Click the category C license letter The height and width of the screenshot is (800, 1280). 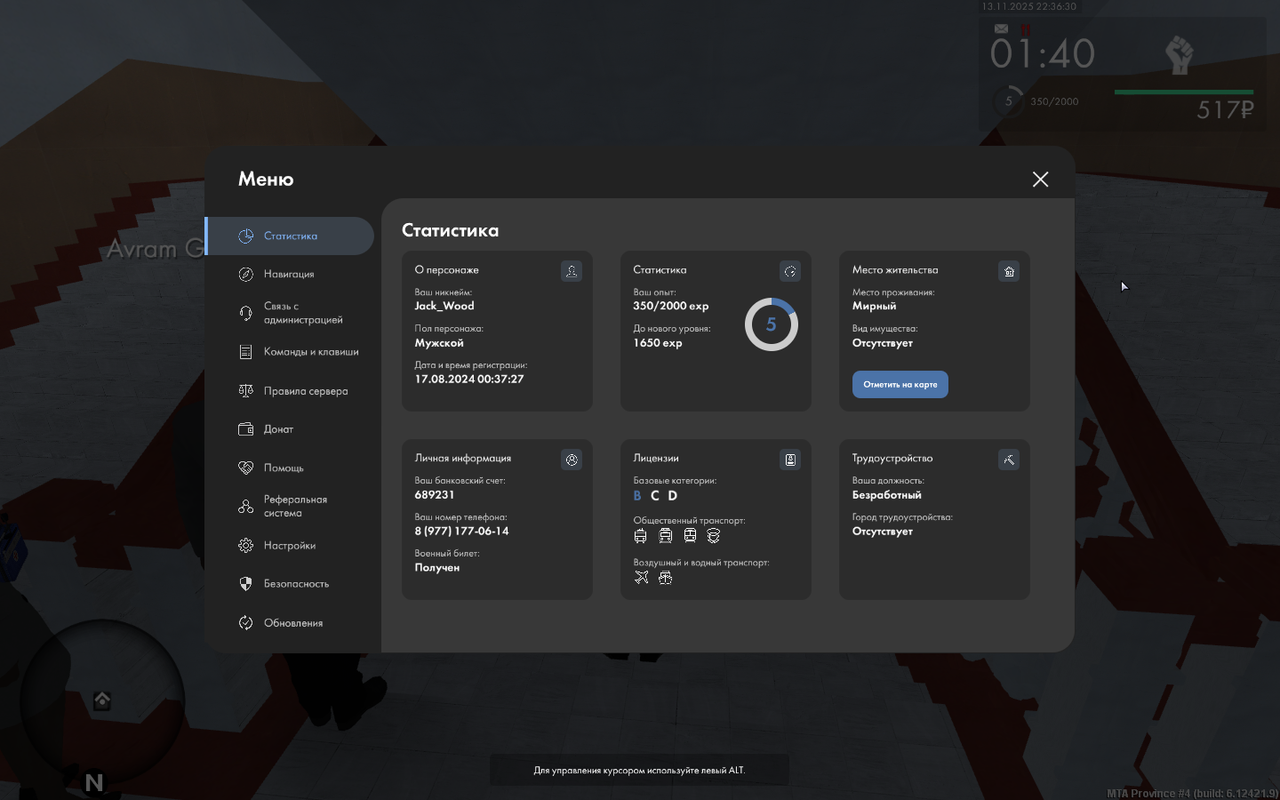click(655, 496)
